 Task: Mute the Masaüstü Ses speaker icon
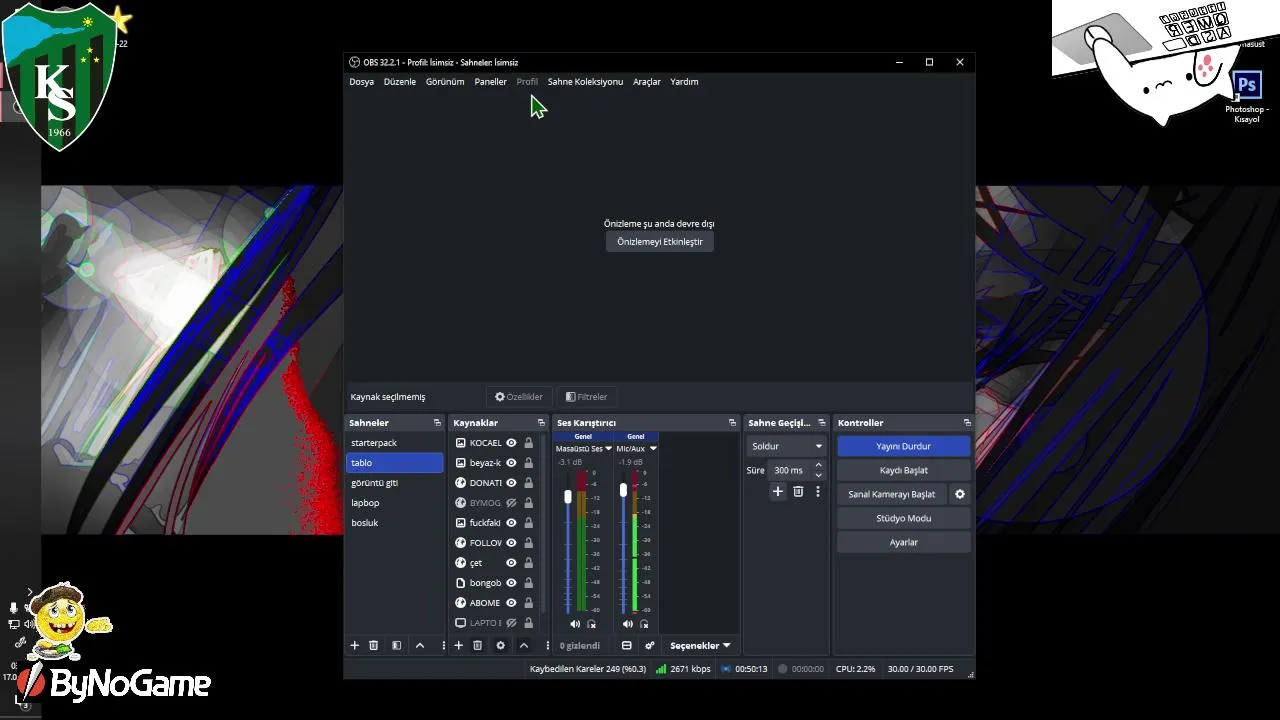[575, 624]
